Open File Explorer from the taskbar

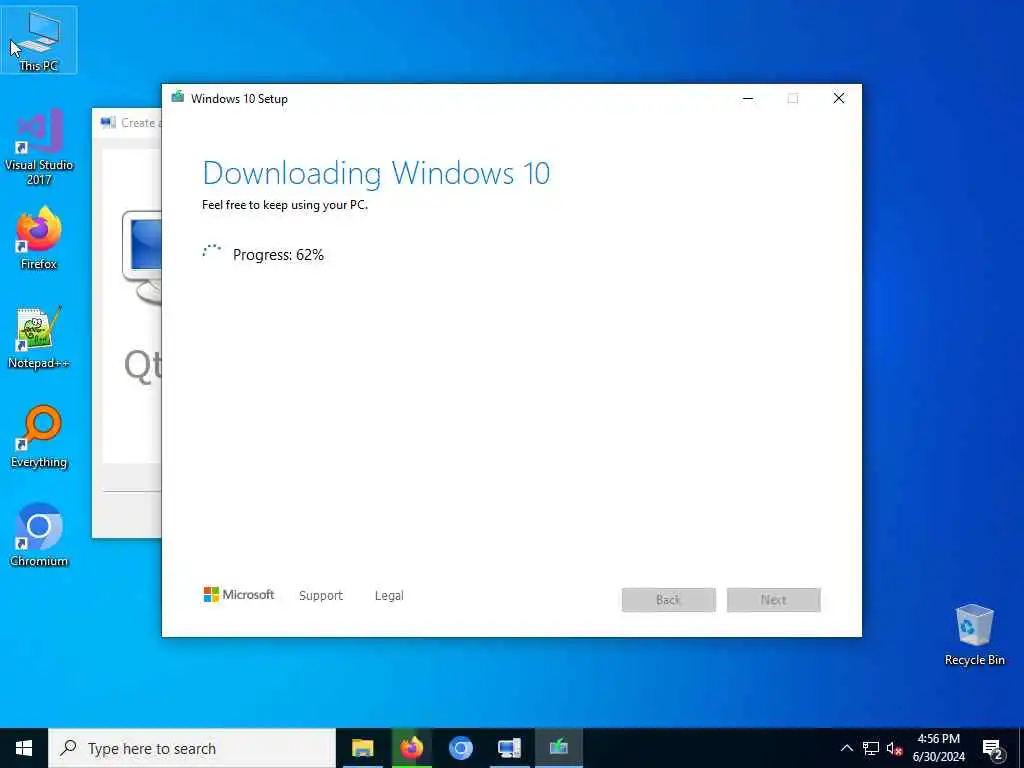click(362, 748)
